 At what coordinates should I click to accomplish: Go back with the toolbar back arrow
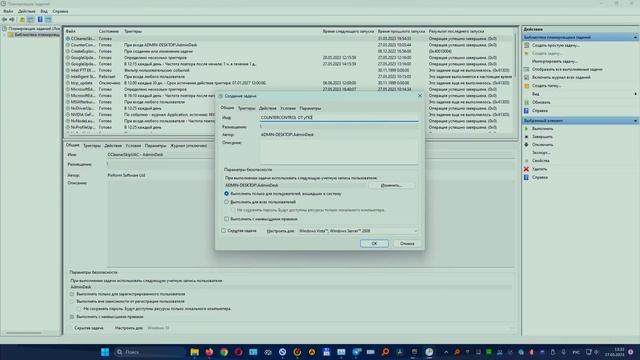(4, 19)
